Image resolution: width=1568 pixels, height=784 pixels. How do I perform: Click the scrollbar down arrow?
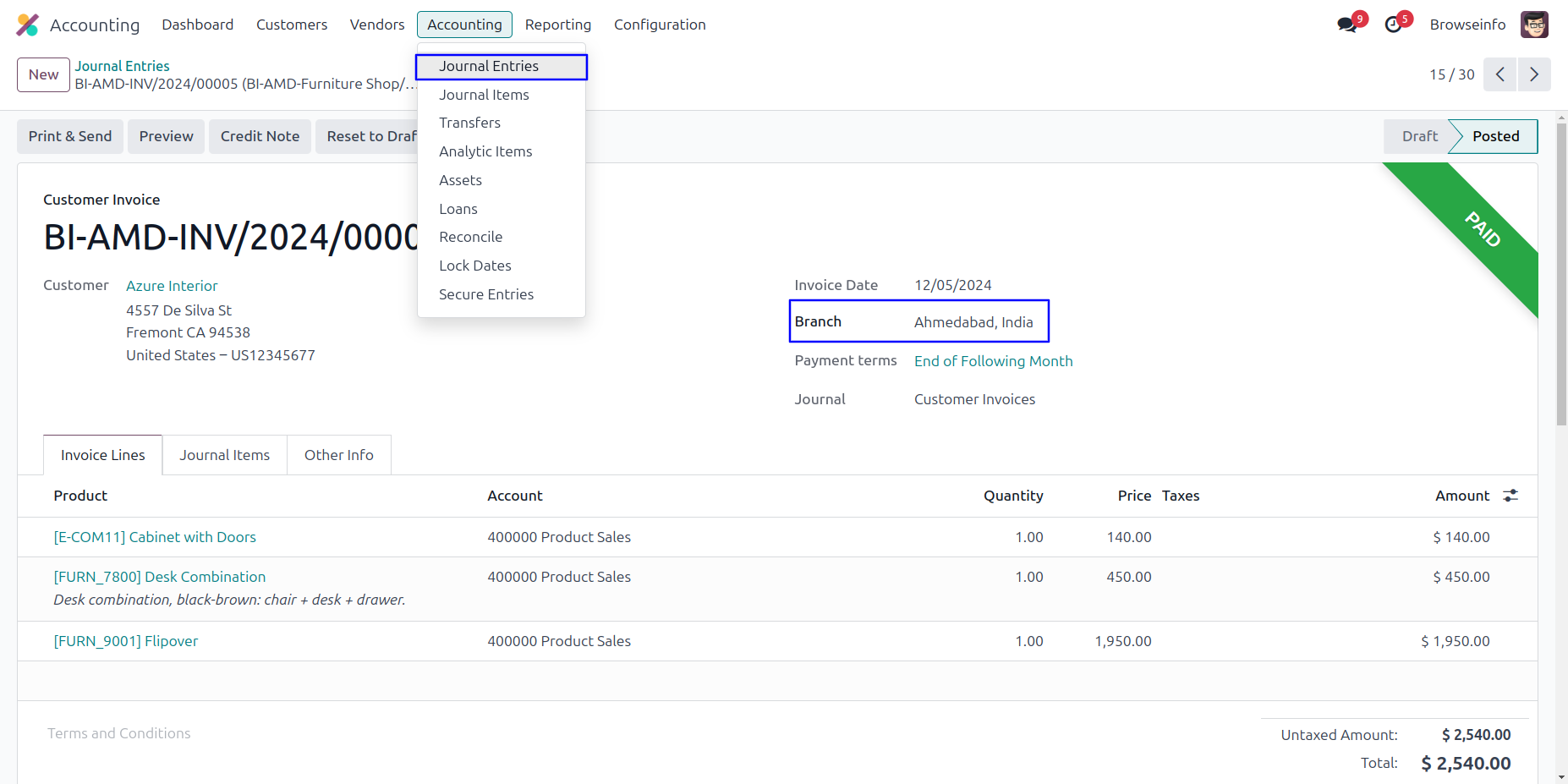(x=1561, y=776)
